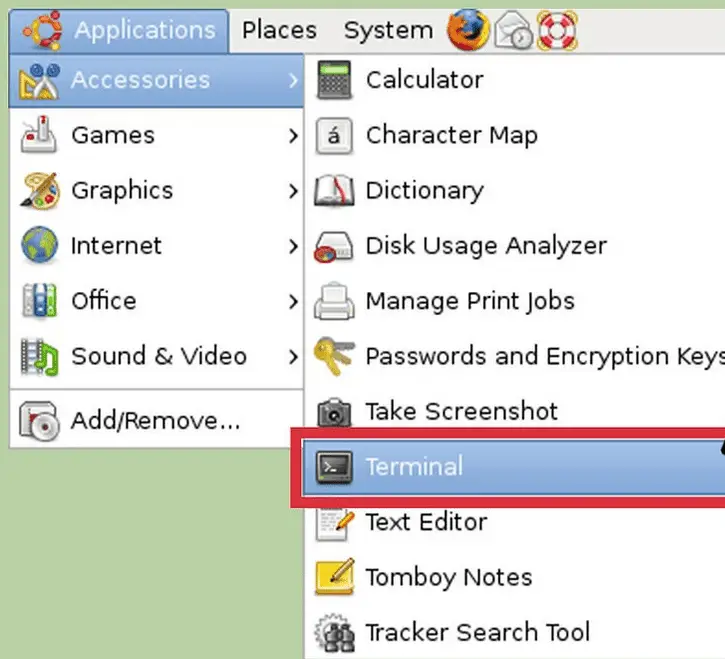The height and width of the screenshot is (659, 725).
Task: Click the Take Screenshot camera icon
Action: coord(334,411)
